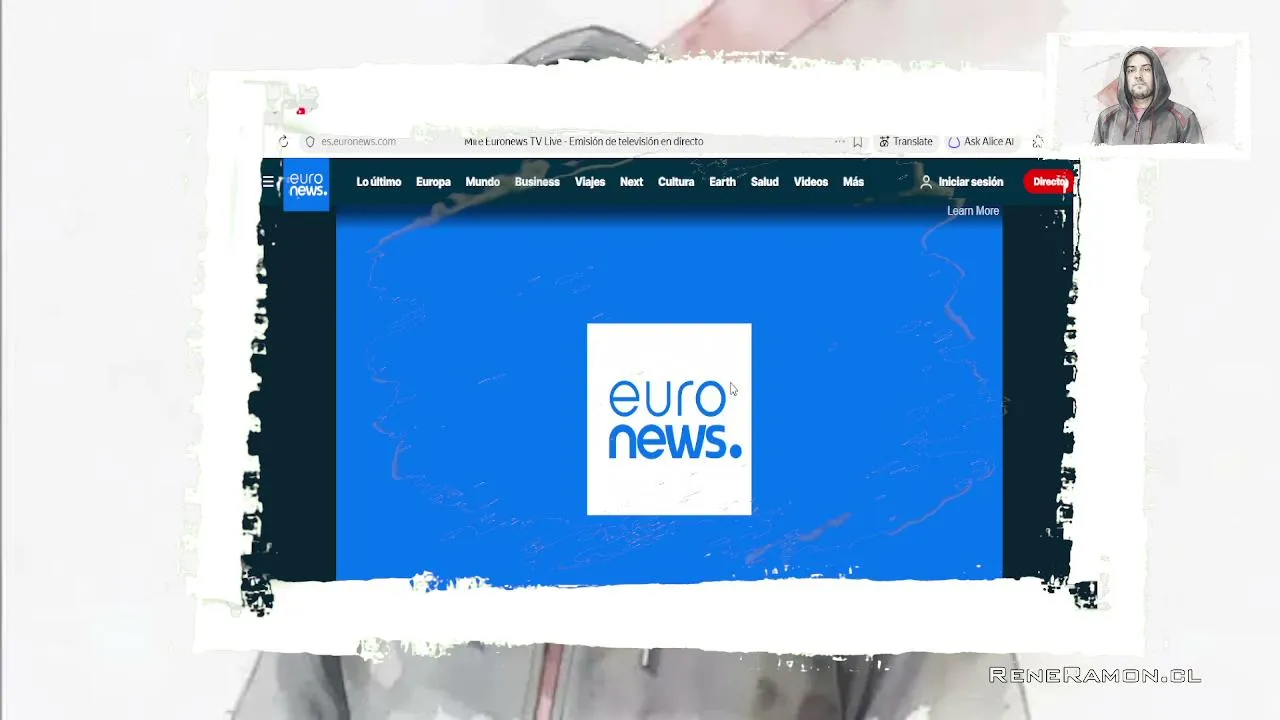This screenshot has width=1280, height=720.
Task: Click the red Directo live button
Action: point(1049,182)
